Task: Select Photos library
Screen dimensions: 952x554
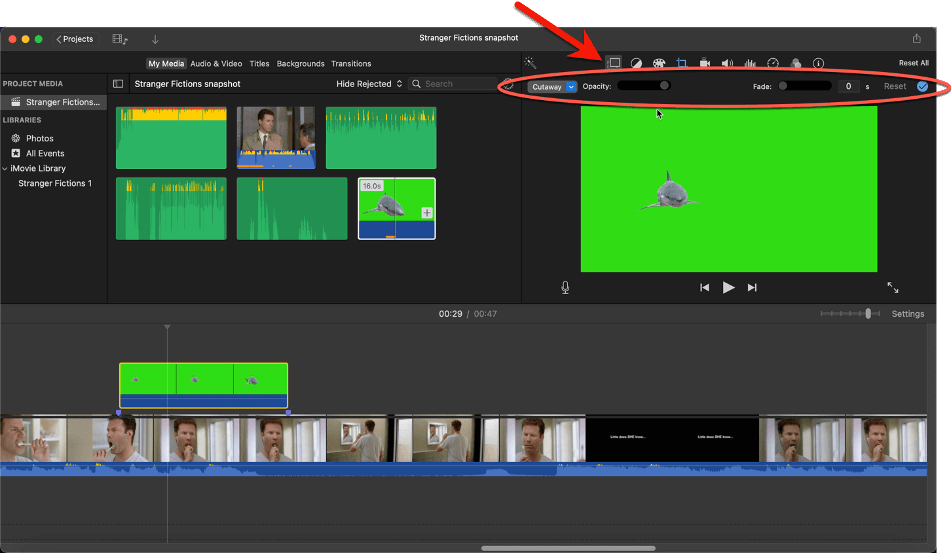Action: [x=39, y=138]
